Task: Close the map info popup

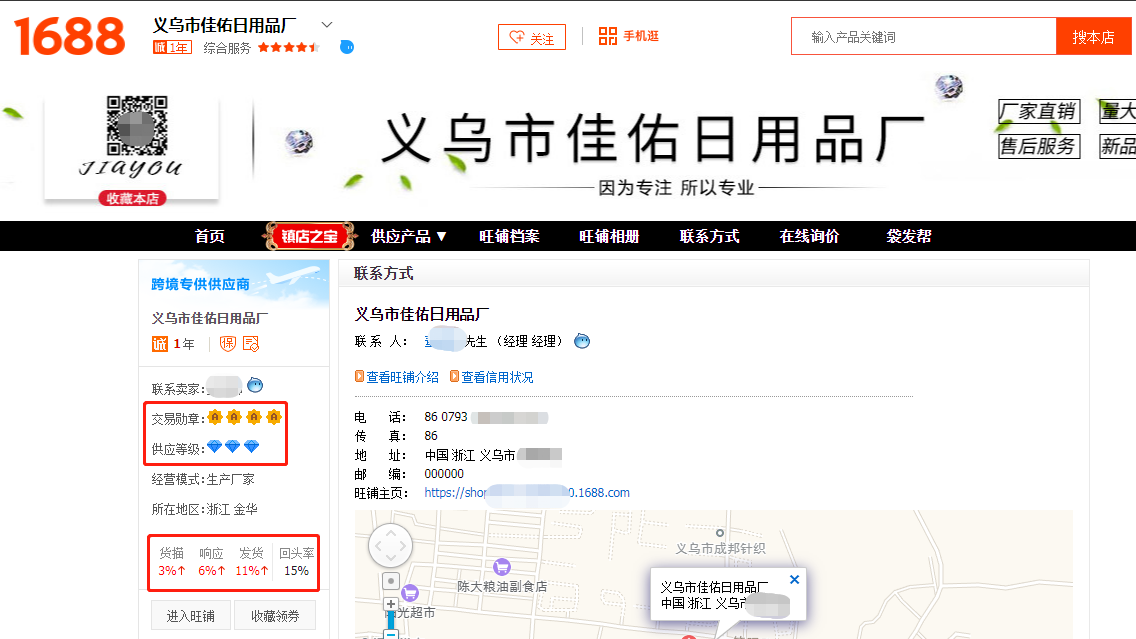Action: point(794,580)
